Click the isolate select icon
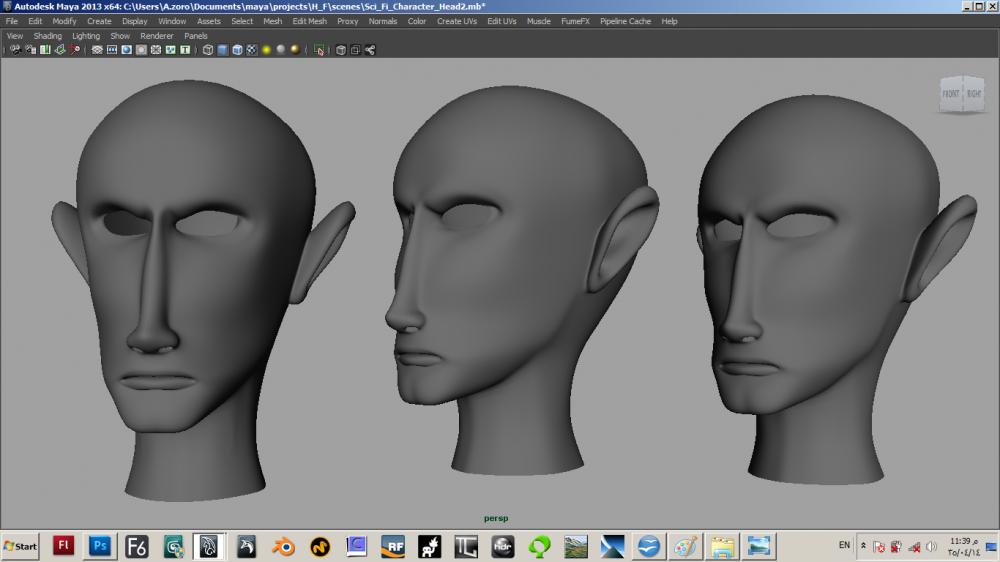 coord(319,49)
